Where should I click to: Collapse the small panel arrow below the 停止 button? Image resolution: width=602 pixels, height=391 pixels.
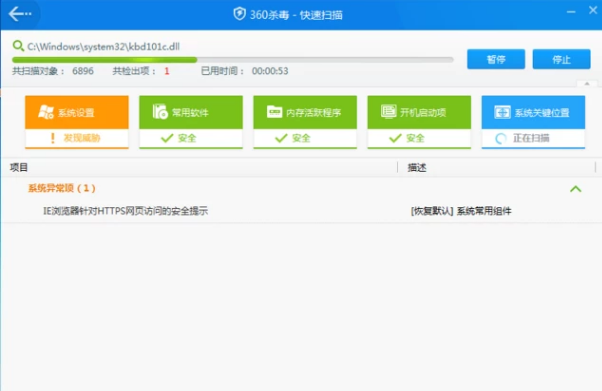587,83
